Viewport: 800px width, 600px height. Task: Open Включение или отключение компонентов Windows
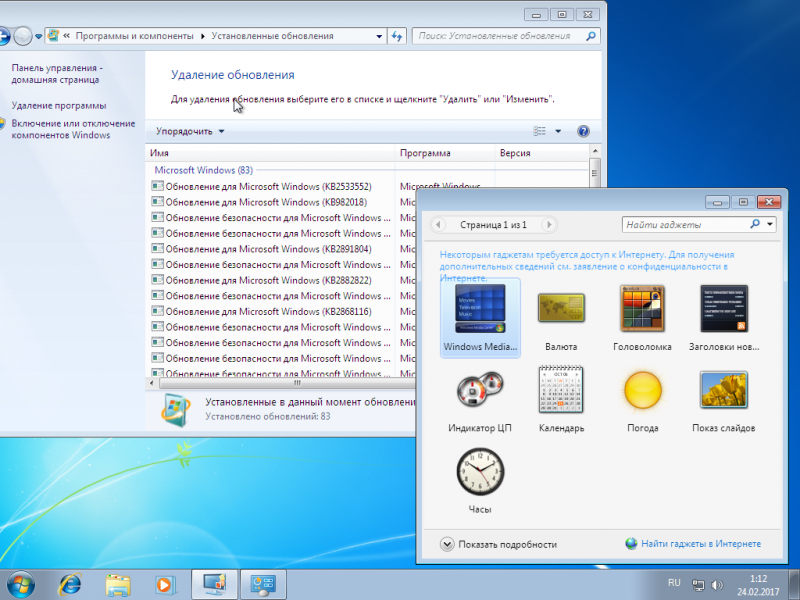[73, 129]
